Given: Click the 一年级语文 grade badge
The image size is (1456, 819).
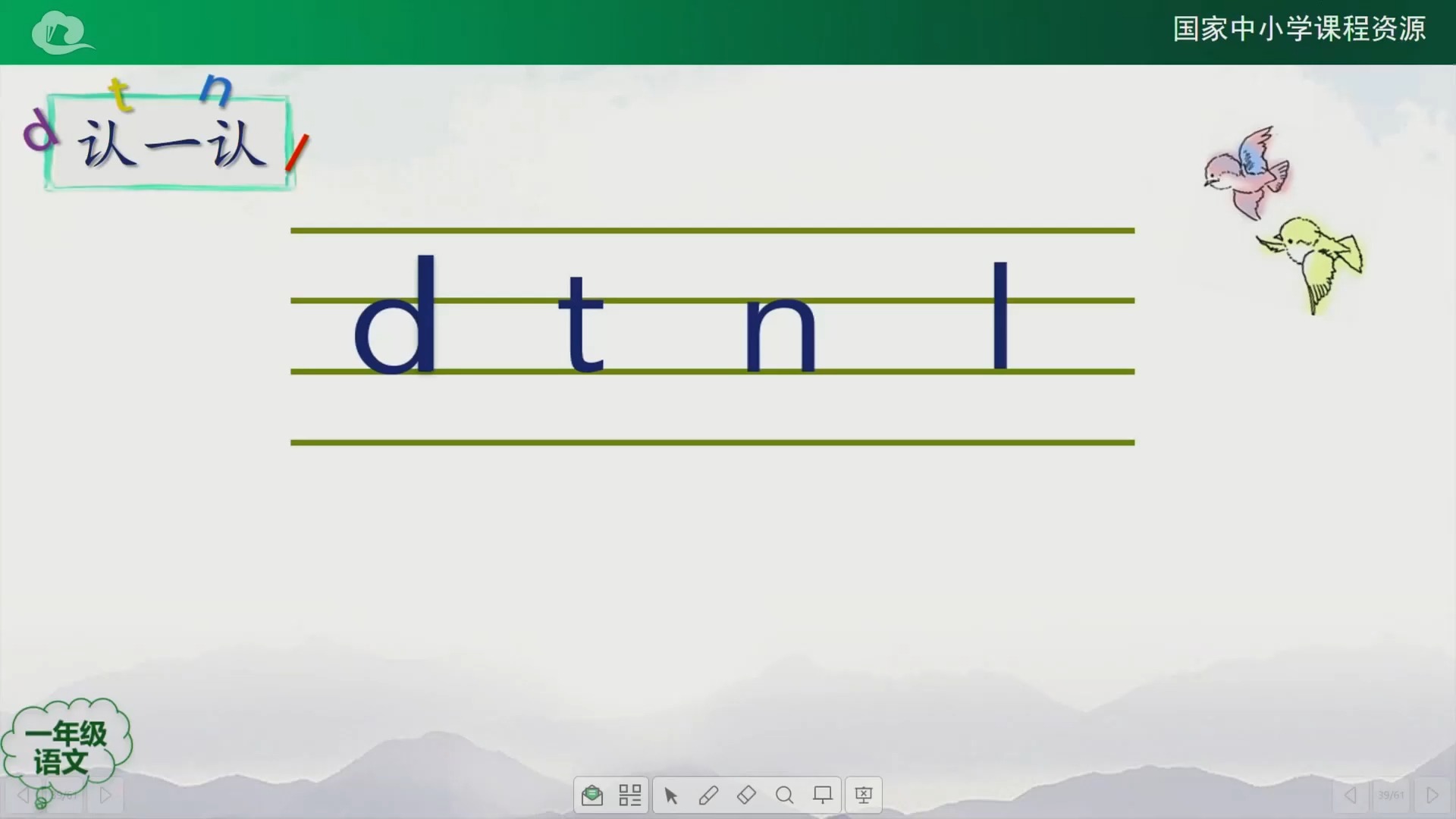Looking at the screenshot, I should (65, 747).
